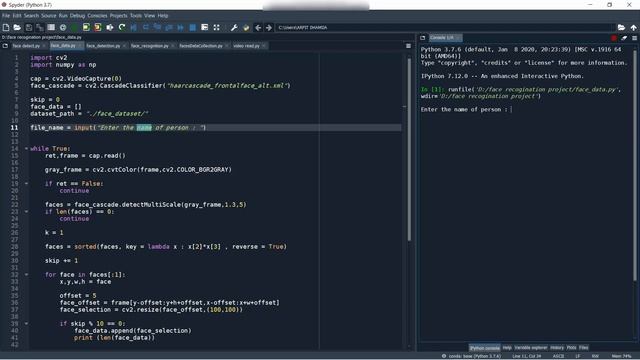The width and height of the screenshot is (640, 360).
Task: Open the Run menu
Action: click(x=63, y=16)
